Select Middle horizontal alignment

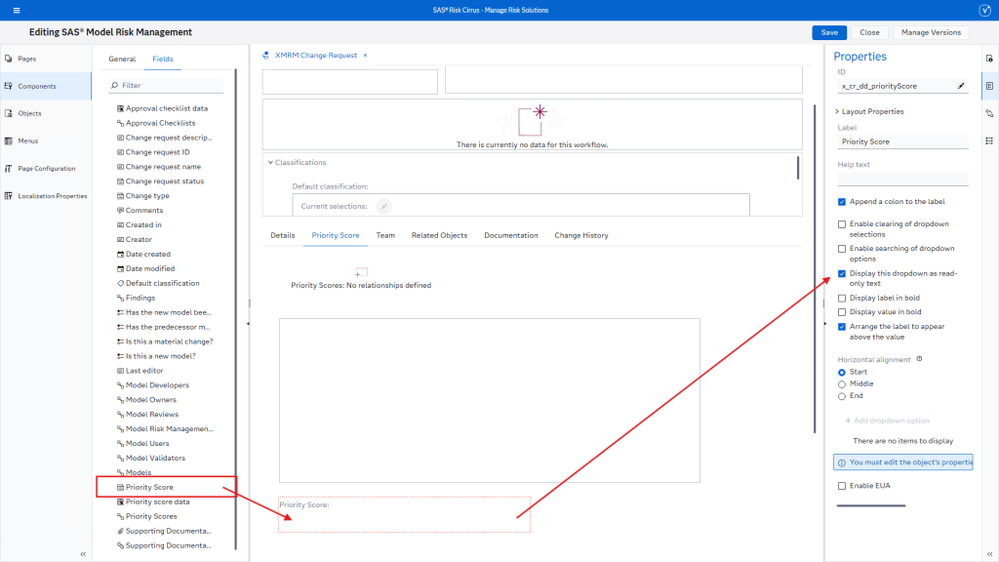click(842, 384)
